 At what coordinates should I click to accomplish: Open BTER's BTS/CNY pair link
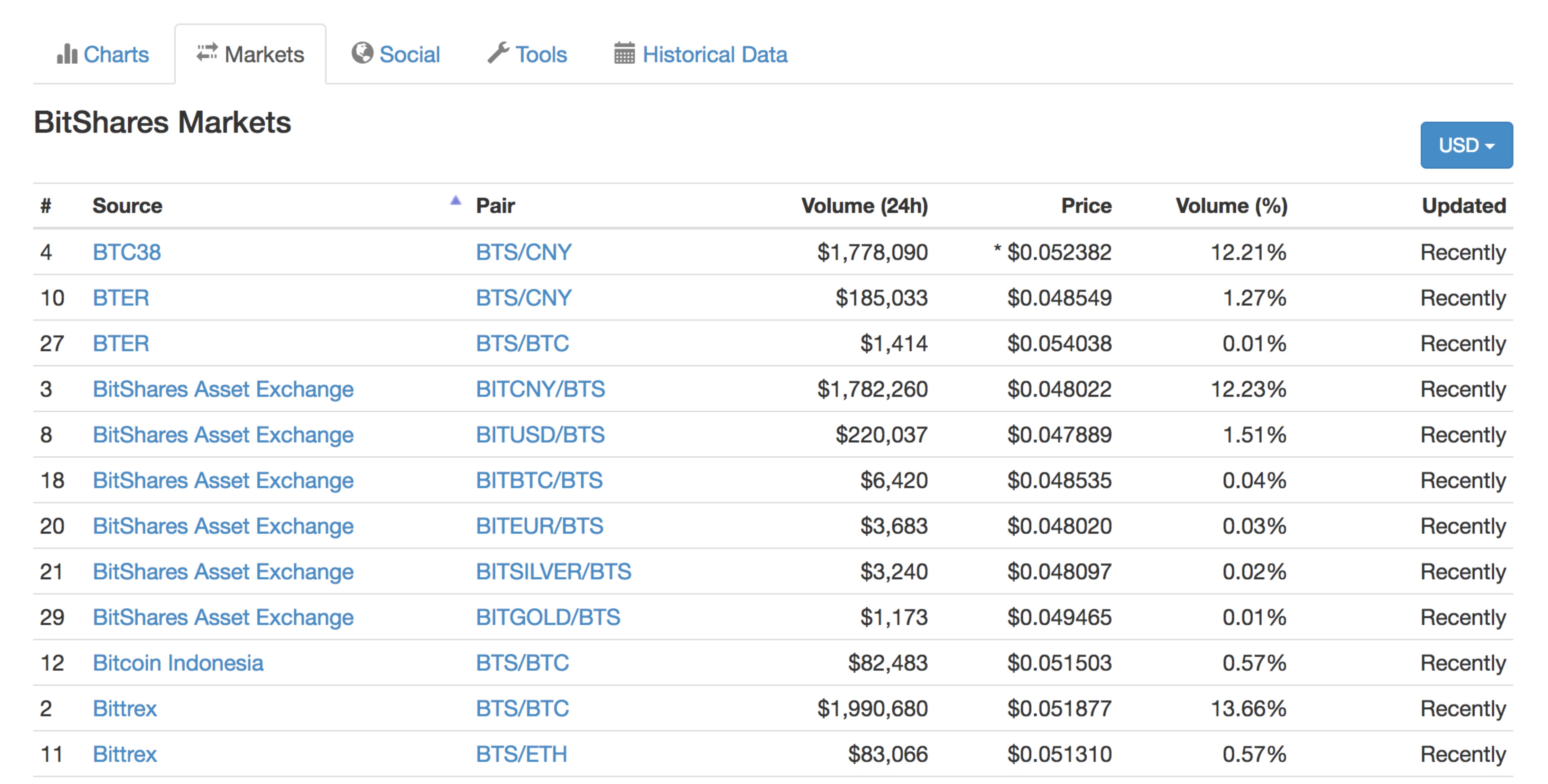(x=523, y=298)
